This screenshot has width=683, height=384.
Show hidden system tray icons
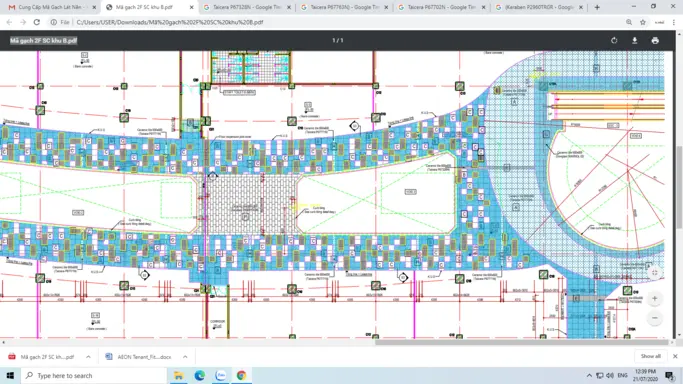589,375
